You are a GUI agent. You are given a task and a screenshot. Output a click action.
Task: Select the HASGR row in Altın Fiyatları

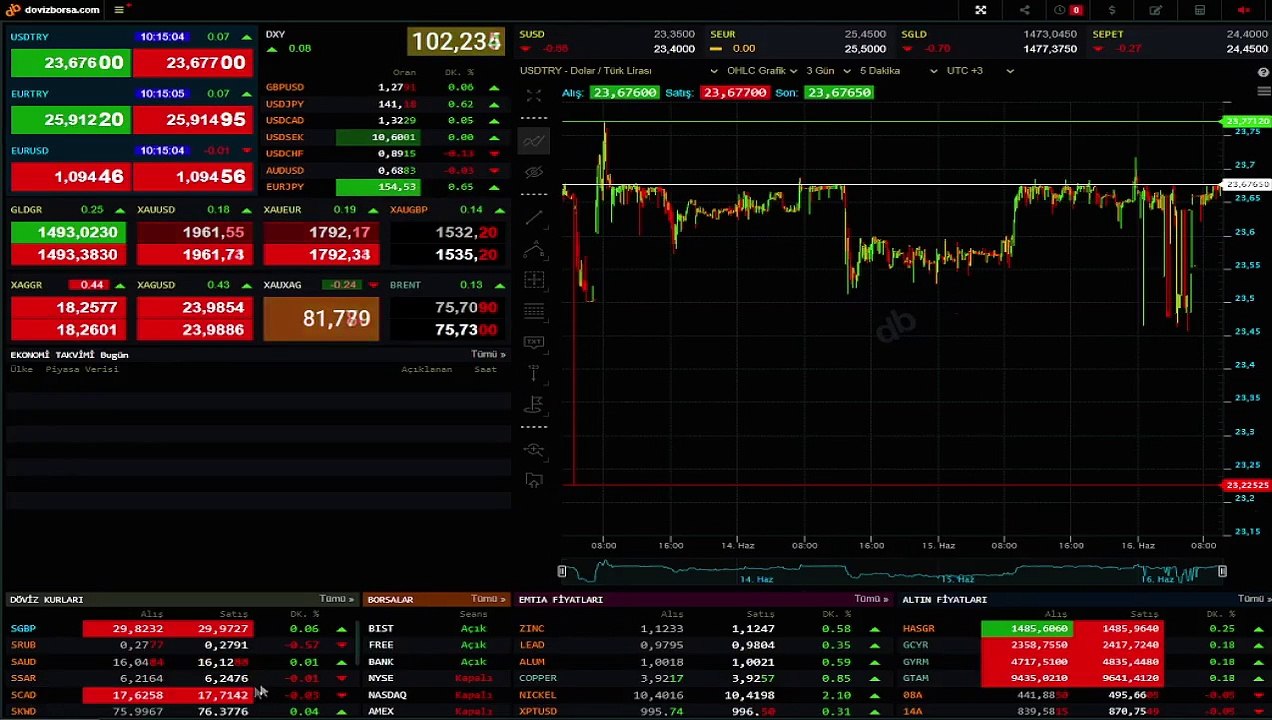pyautogui.click(x=1085, y=629)
